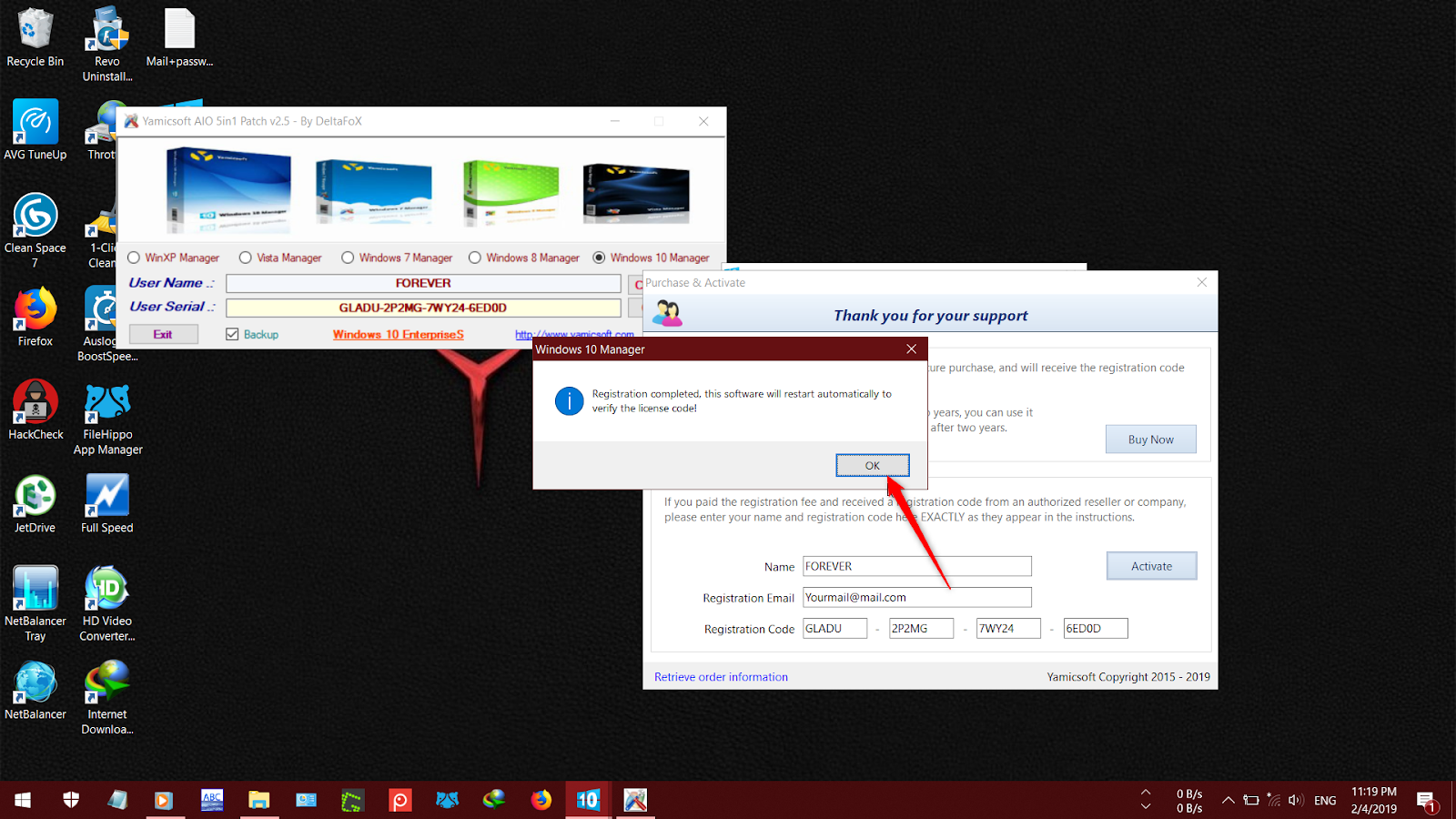Click the blue Windows 10 Manager box image
1456x819 pixels.
pos(228,190)
